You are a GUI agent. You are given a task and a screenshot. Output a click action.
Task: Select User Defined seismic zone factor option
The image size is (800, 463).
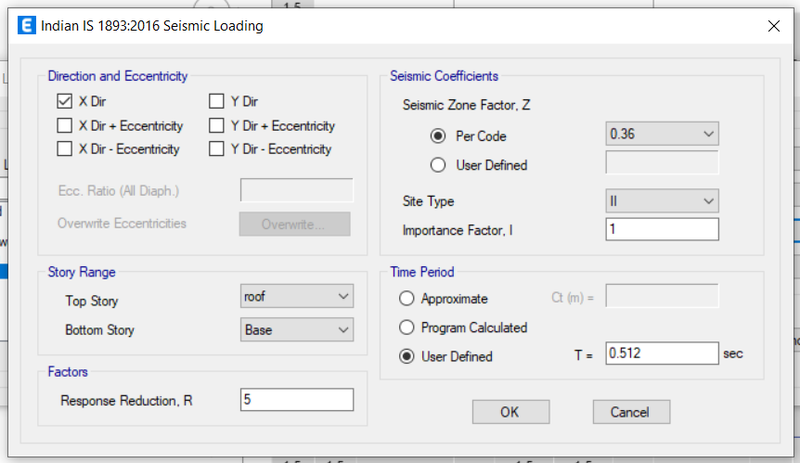pos(438,165)
